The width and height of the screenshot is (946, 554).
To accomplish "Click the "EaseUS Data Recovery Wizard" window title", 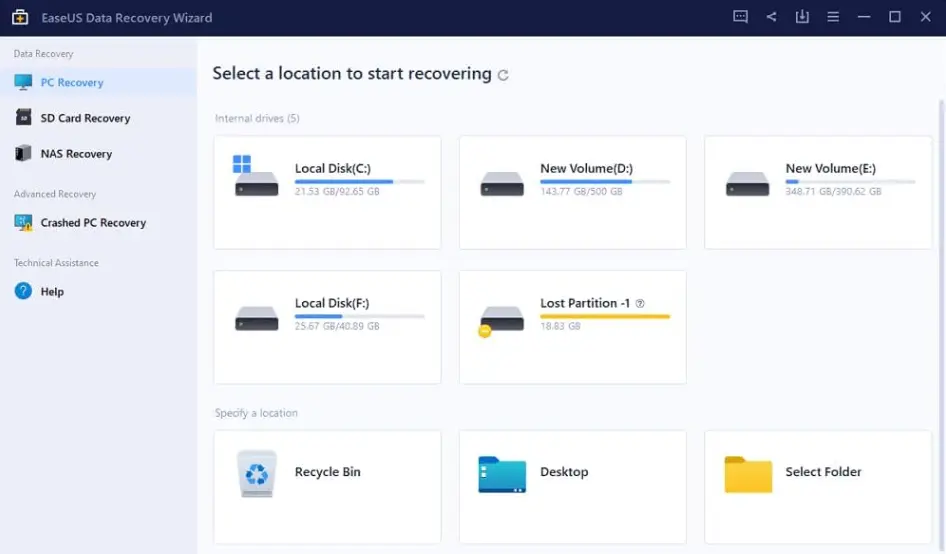I will [127, 18].
